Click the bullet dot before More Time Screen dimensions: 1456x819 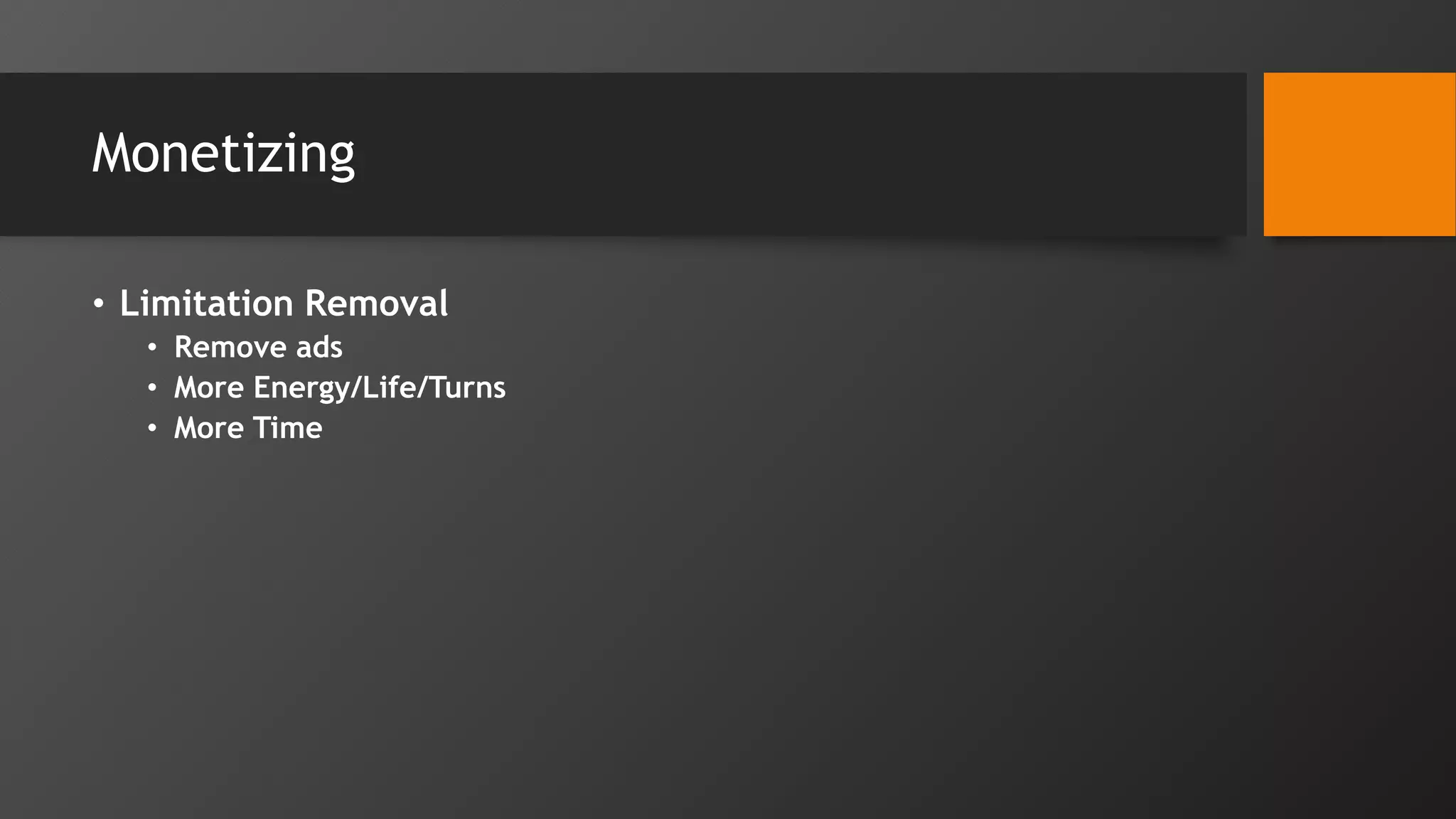152,429
